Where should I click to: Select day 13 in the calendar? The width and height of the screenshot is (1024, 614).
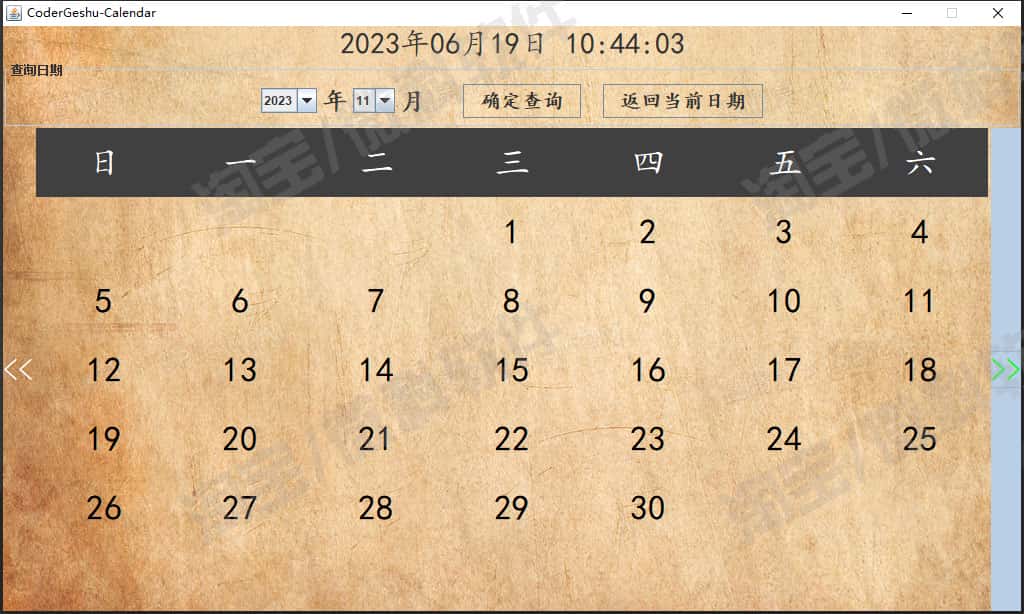[240, 370]
